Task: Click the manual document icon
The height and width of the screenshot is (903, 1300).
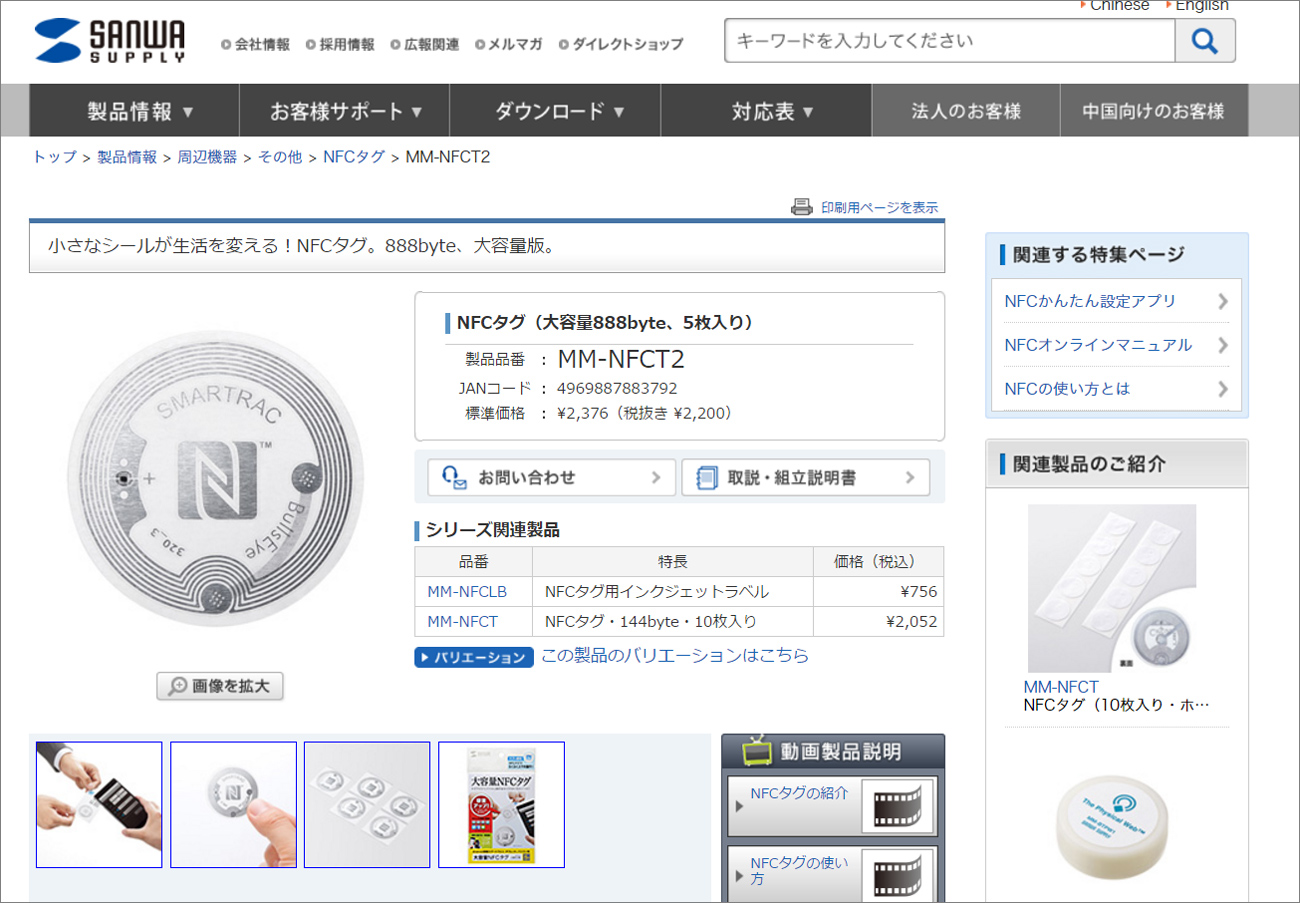Action: click(707, 477)
